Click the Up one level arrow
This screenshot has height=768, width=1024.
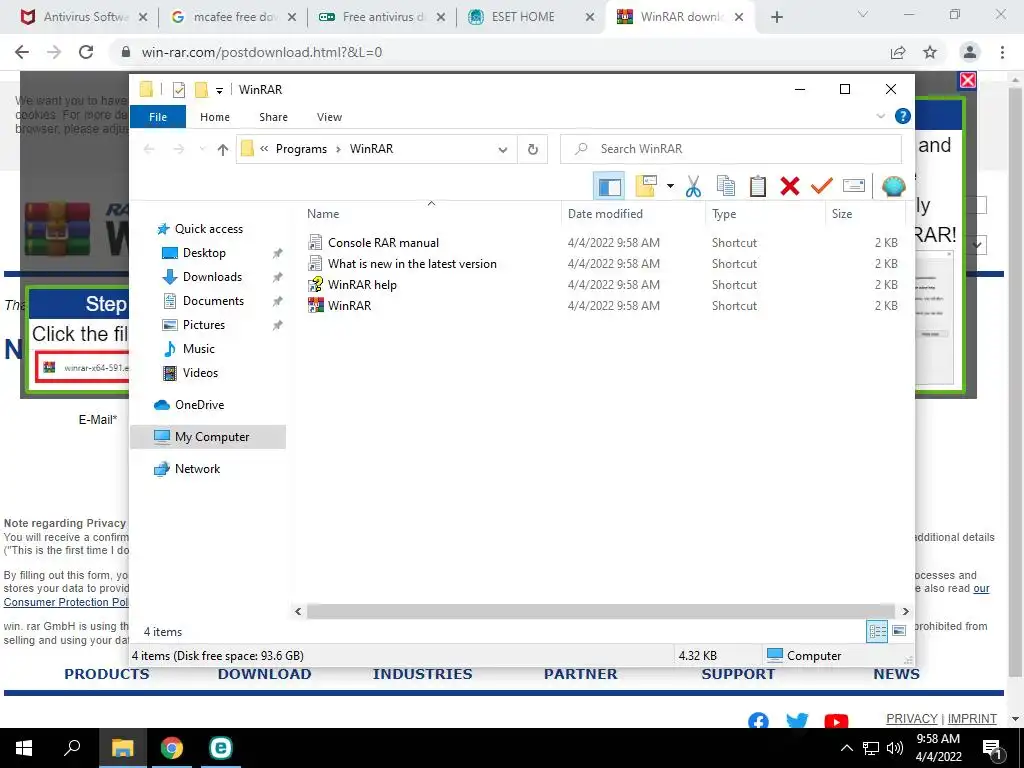click(223, 150)
